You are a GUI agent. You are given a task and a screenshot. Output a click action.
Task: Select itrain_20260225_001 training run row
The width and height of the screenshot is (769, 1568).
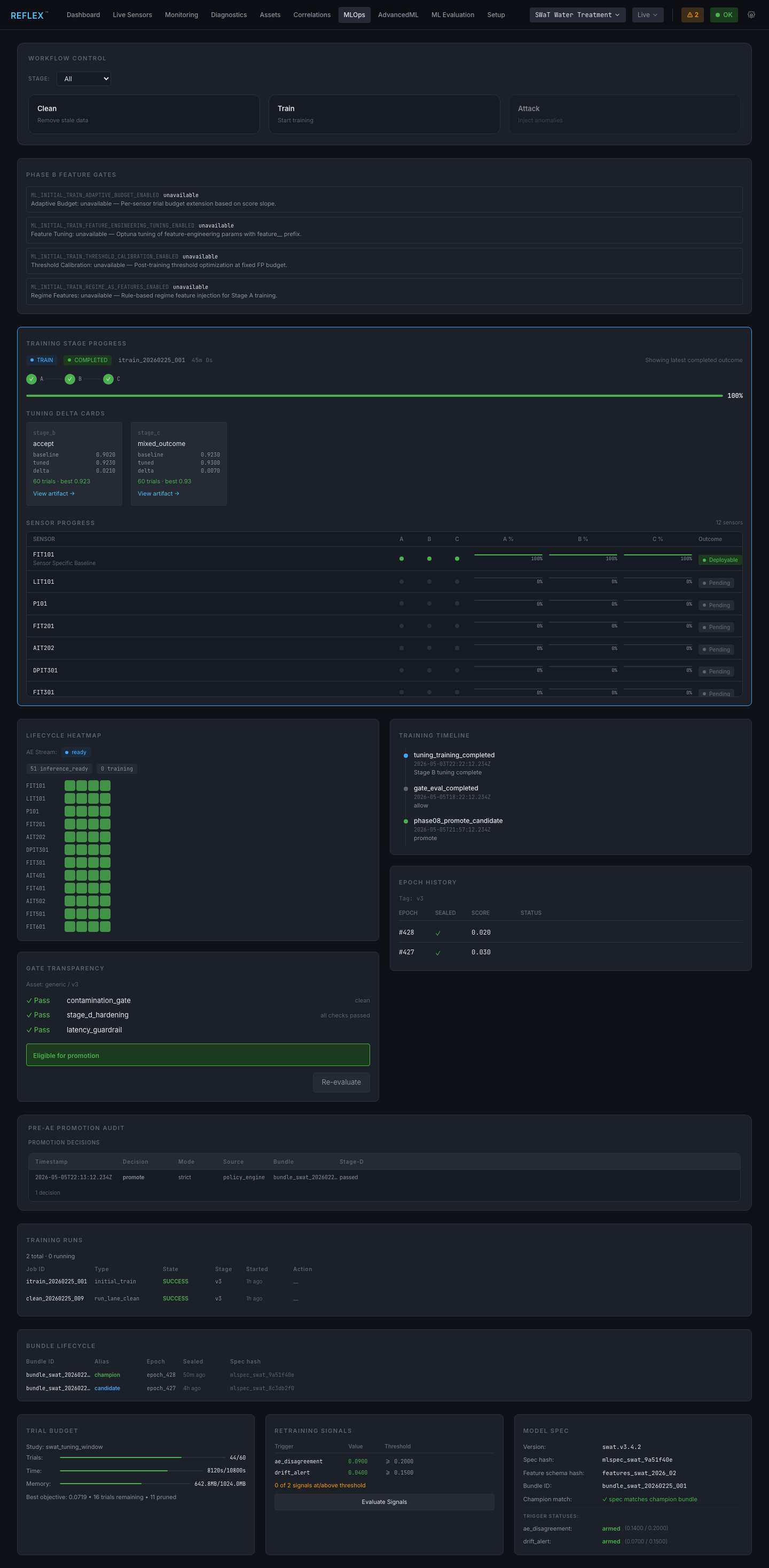[x=384, y=1281]
